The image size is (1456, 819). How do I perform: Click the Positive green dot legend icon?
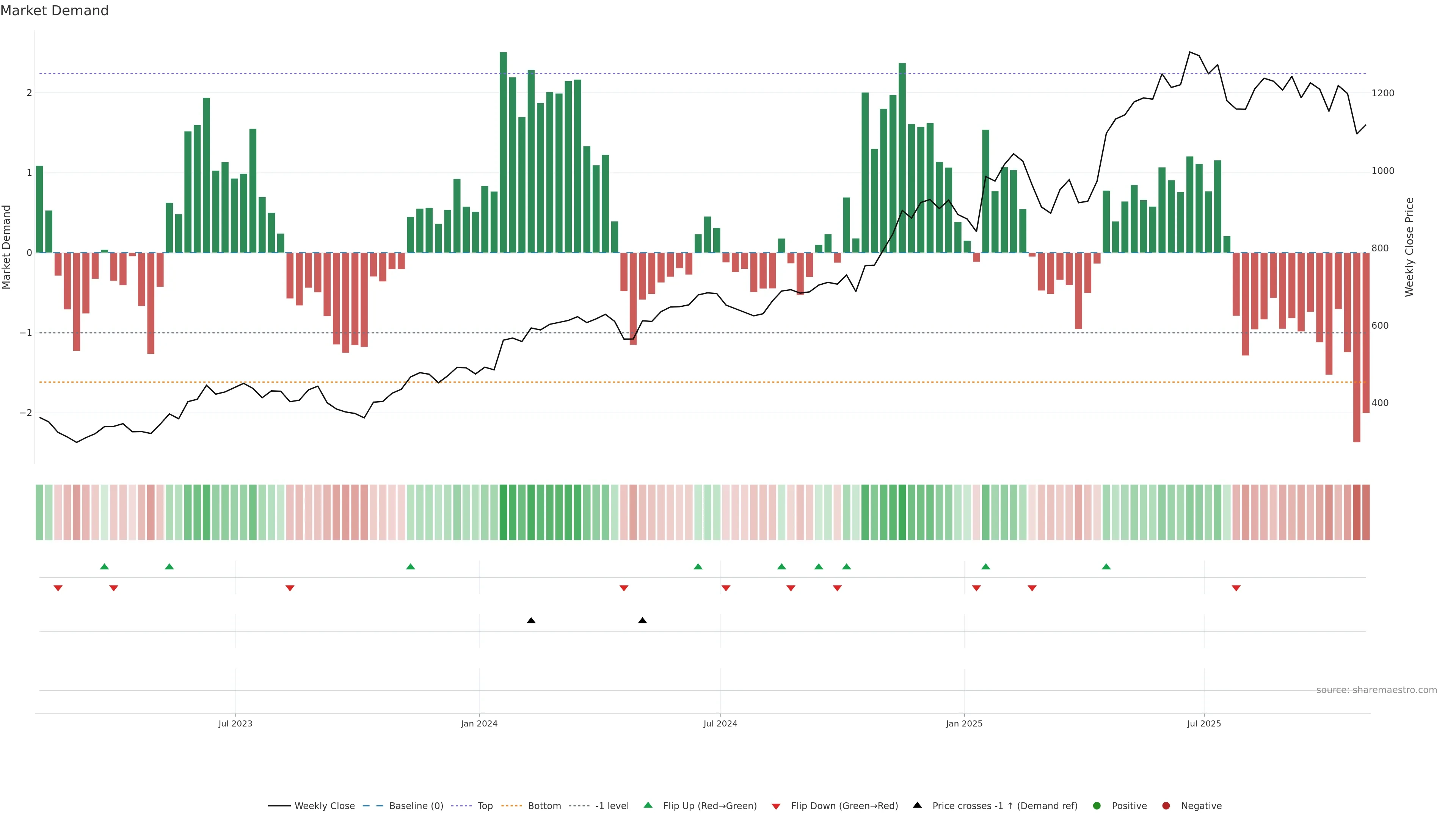1097,806
